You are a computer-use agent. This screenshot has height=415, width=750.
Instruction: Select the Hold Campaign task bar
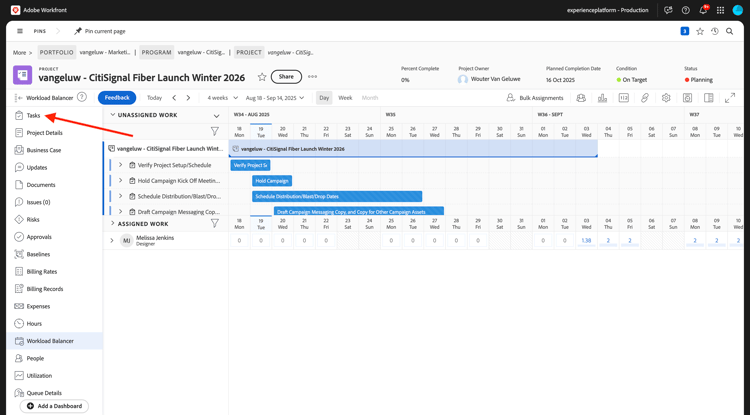272,181
